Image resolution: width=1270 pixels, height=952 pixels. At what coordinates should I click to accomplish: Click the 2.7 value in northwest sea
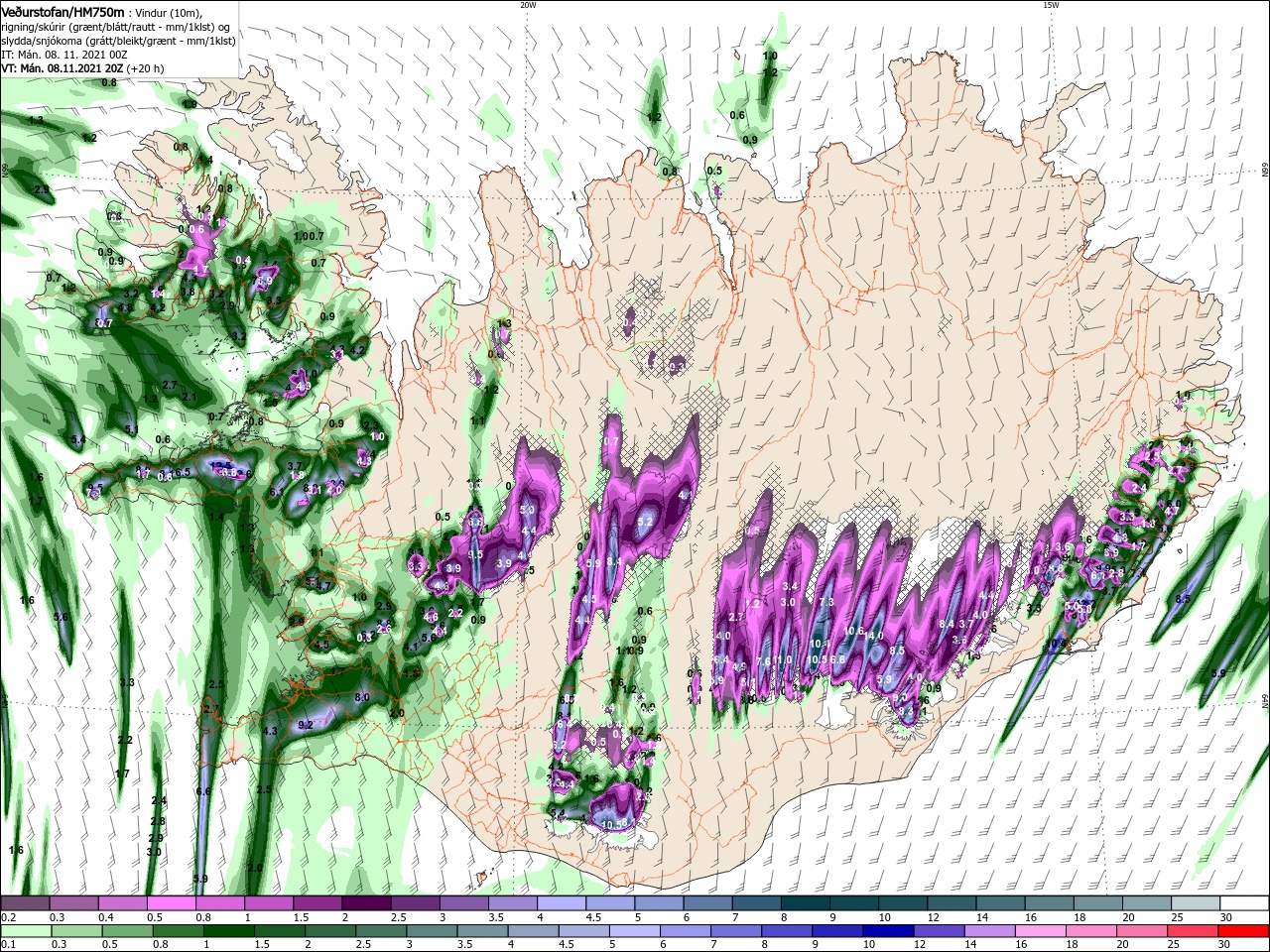(x=170, y=385)
